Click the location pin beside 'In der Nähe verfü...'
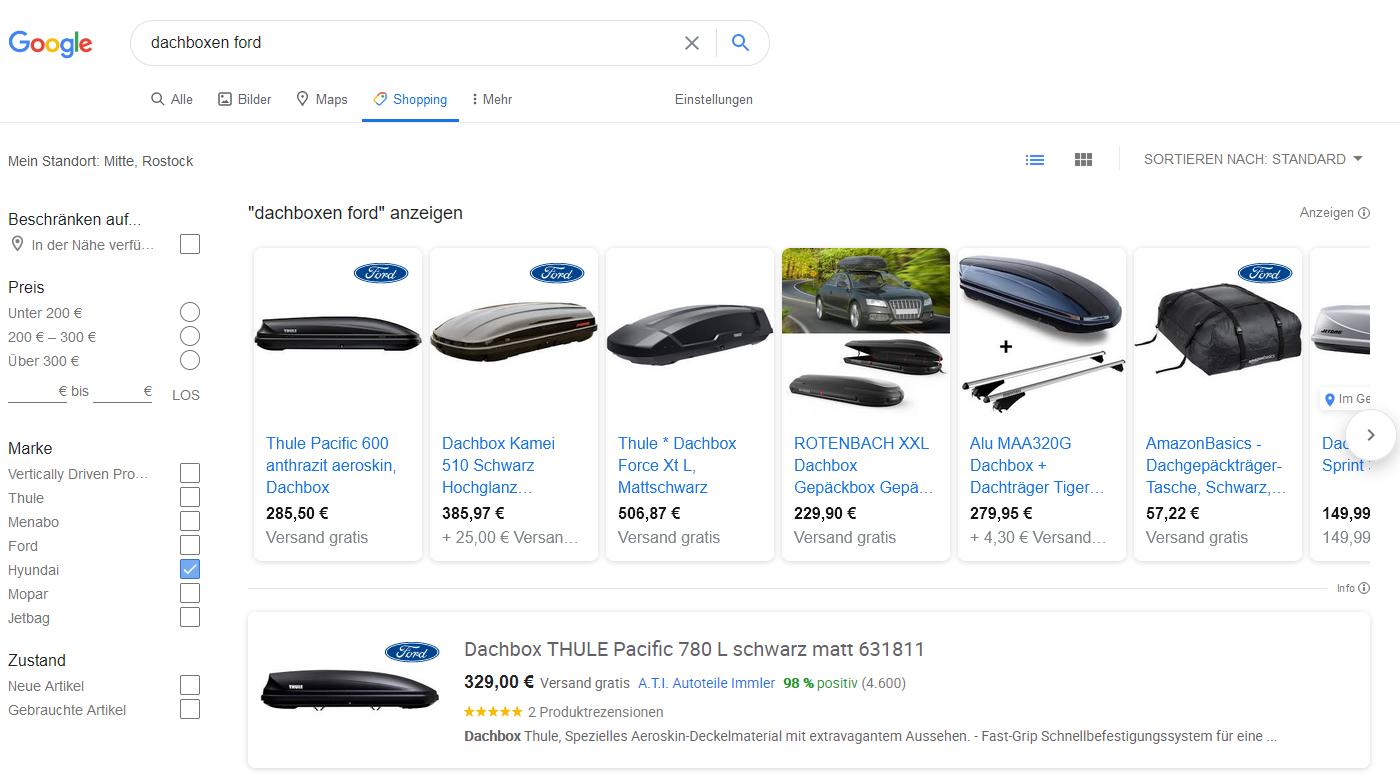The image size is (1400, 780). [x=16, y=243]
